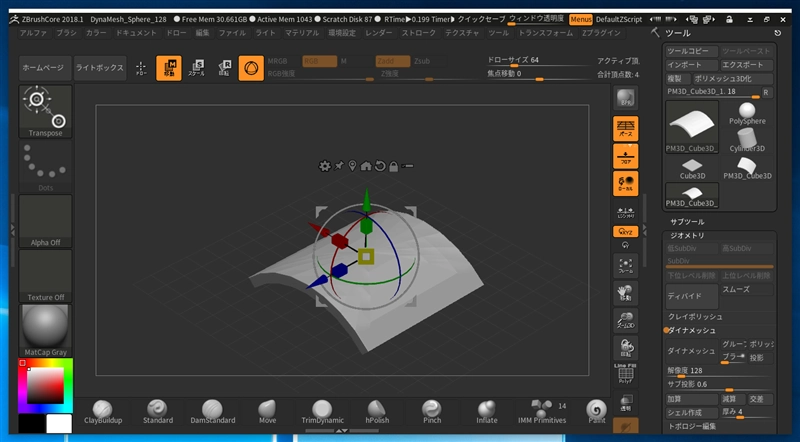Click the gizmo sticky pin icon
The image size is (800, 442).
(x=339, y=166)
